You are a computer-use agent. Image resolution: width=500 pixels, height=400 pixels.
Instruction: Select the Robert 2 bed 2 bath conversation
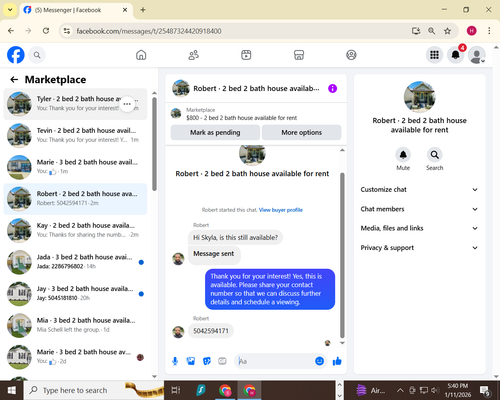(x=75, y=199)
